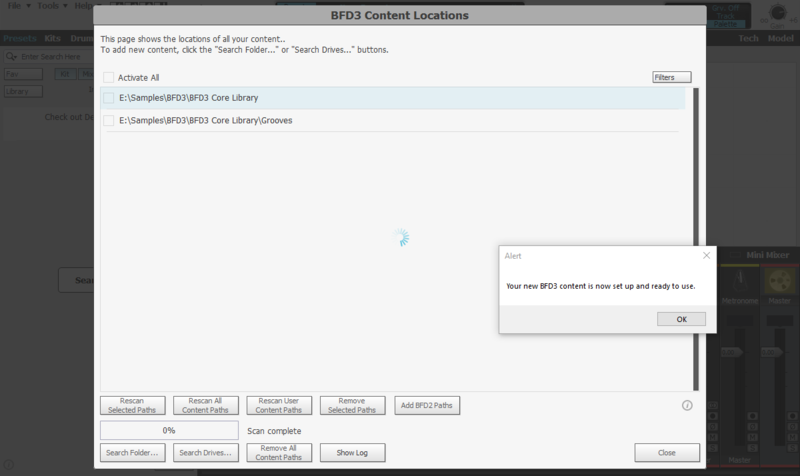Open Search Folder... dialog

tap(133, 453)
